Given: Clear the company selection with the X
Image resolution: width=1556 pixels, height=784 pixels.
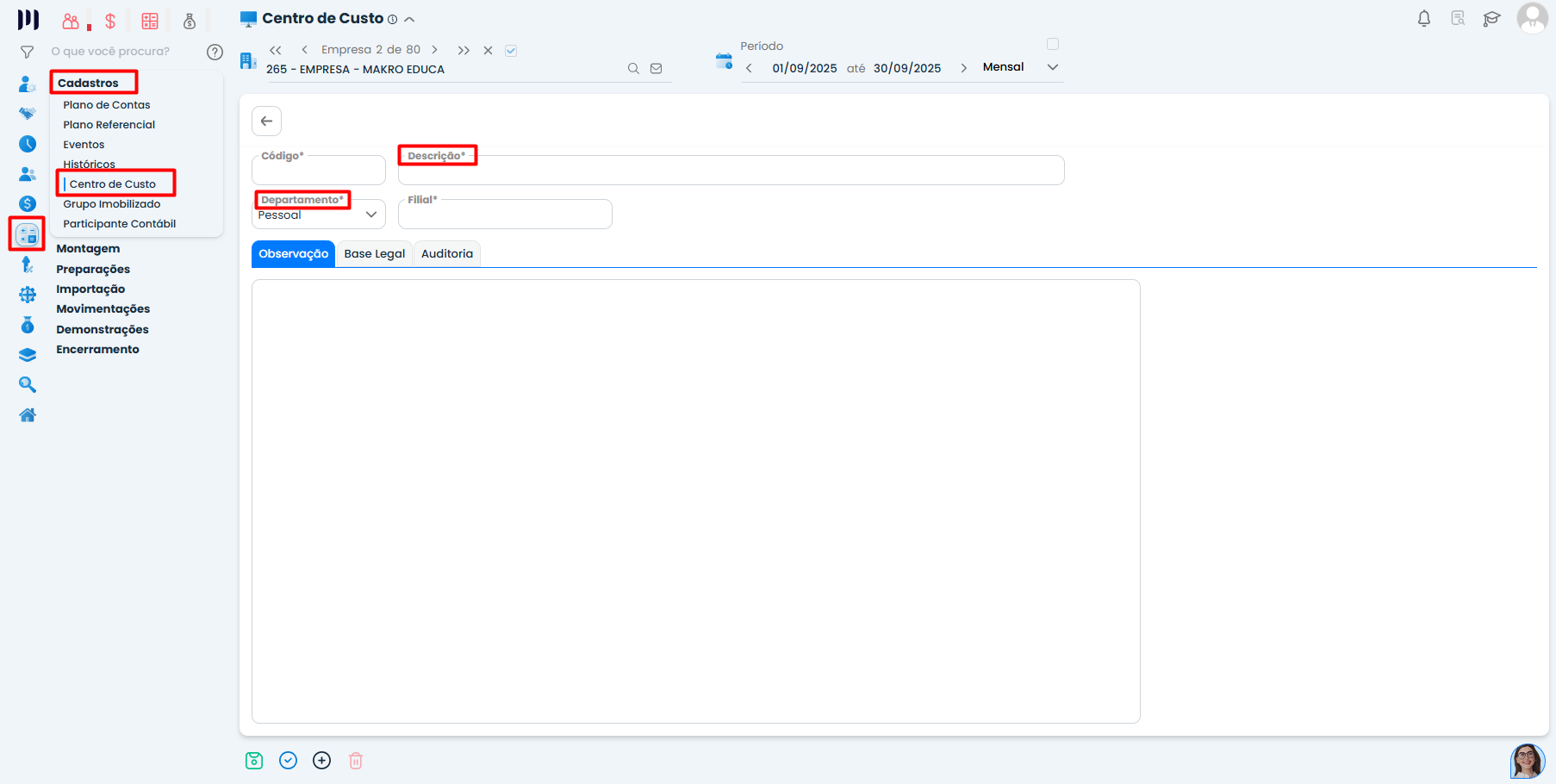Looking at the screenshot, I should pyautogui.click(x=488, y=51).
